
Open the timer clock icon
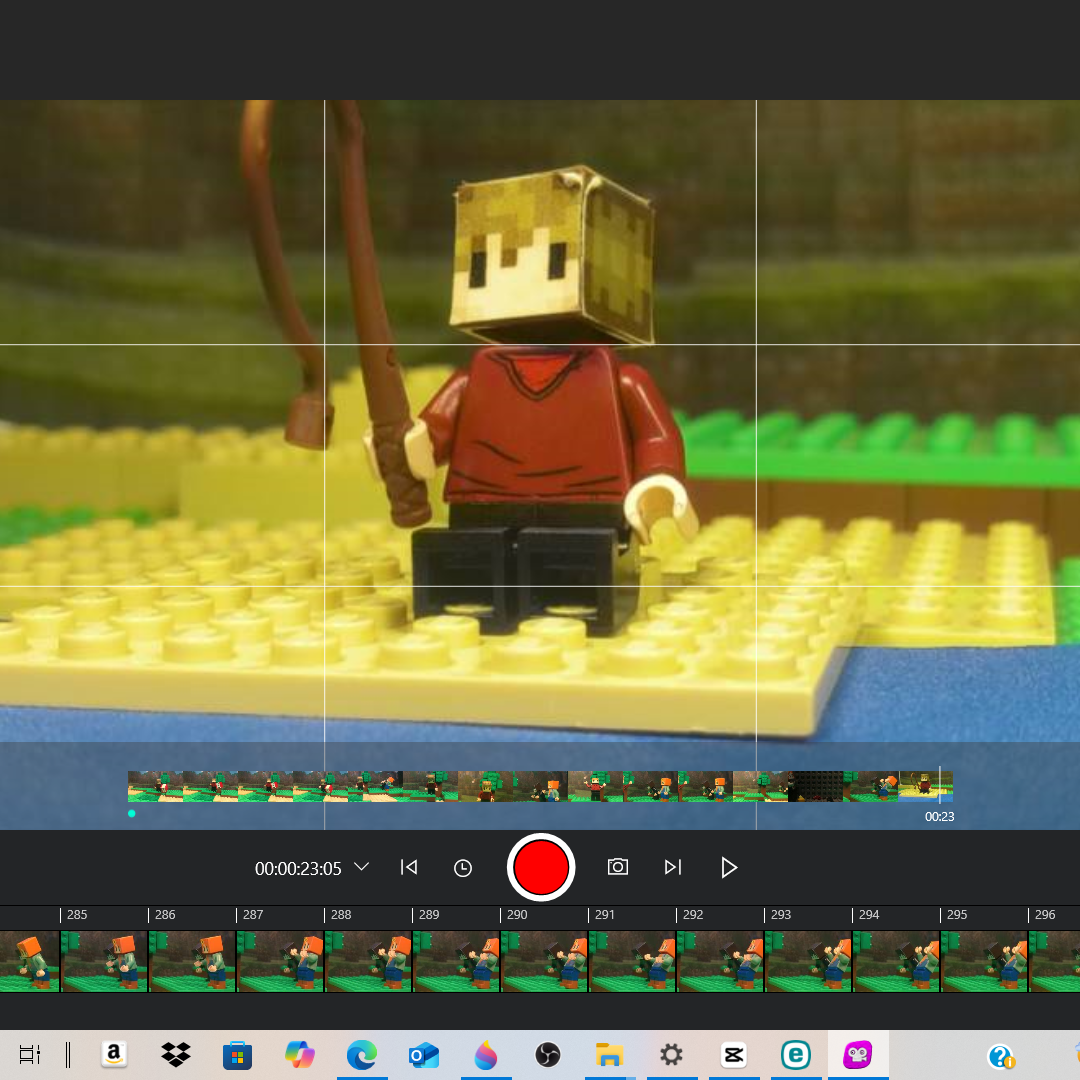[x=463, y=868]
